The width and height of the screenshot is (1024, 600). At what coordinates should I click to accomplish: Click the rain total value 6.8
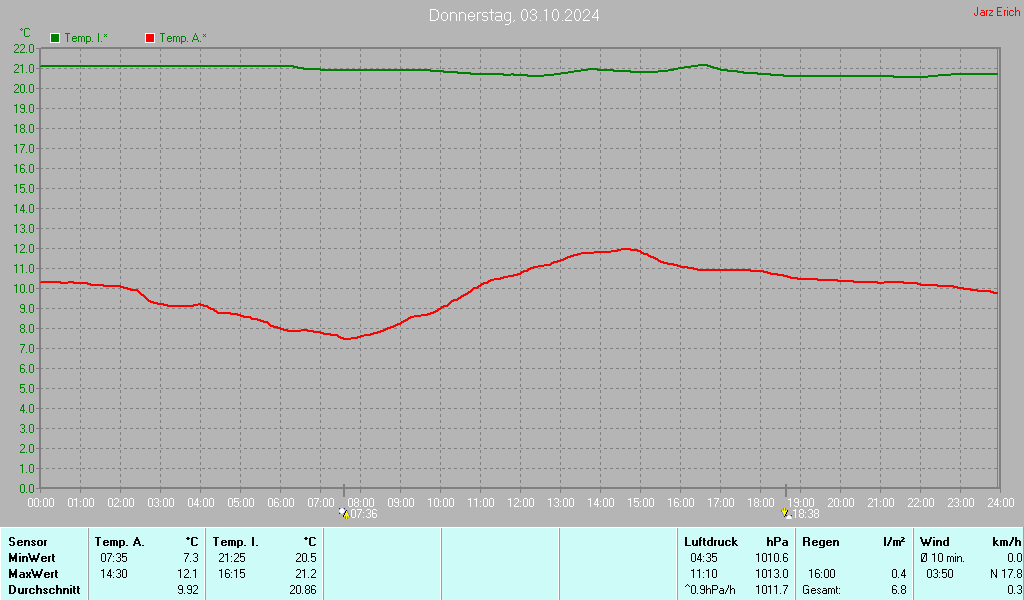[x=899, y=590]
